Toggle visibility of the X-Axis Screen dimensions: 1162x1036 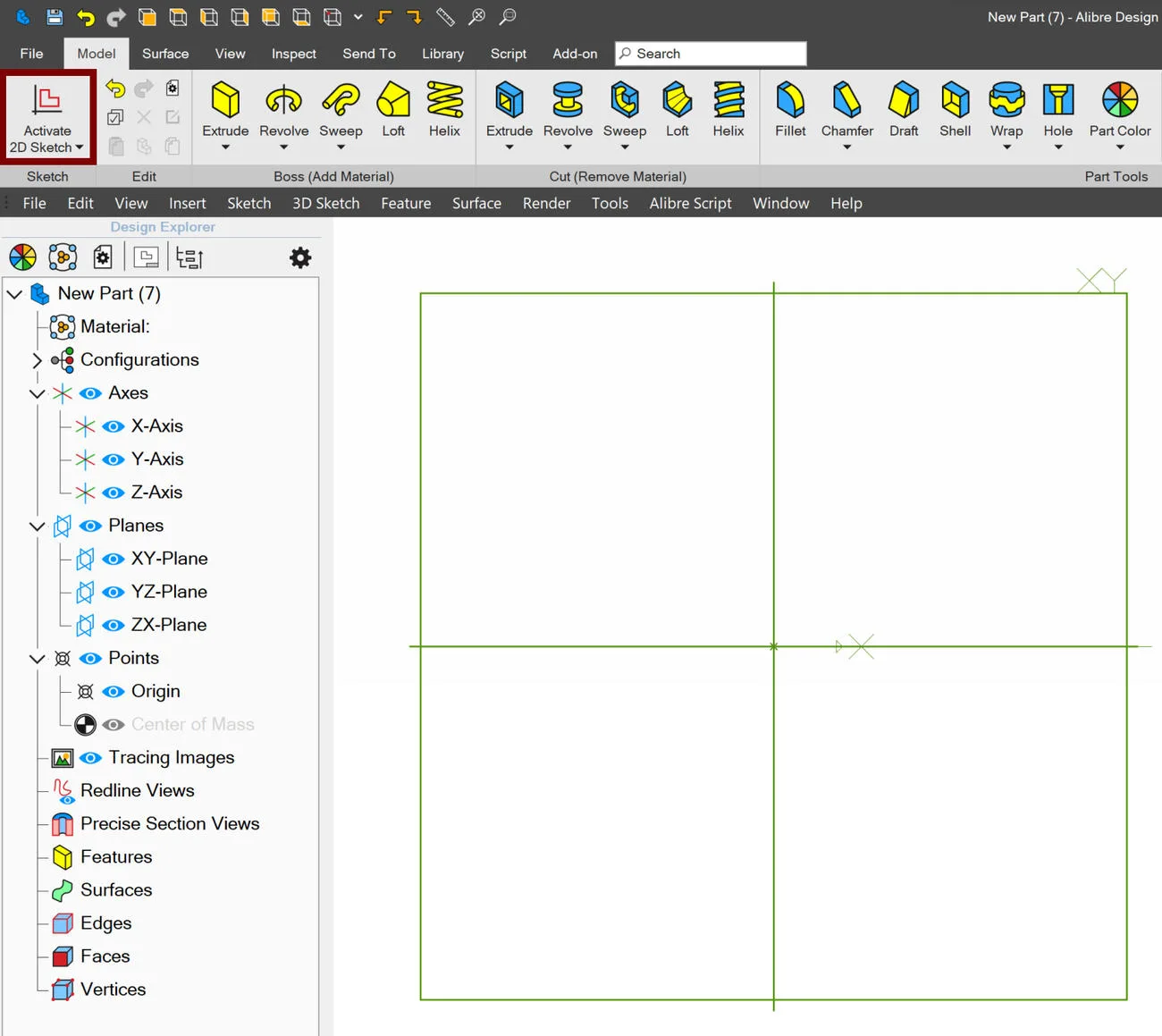[114, 426]
